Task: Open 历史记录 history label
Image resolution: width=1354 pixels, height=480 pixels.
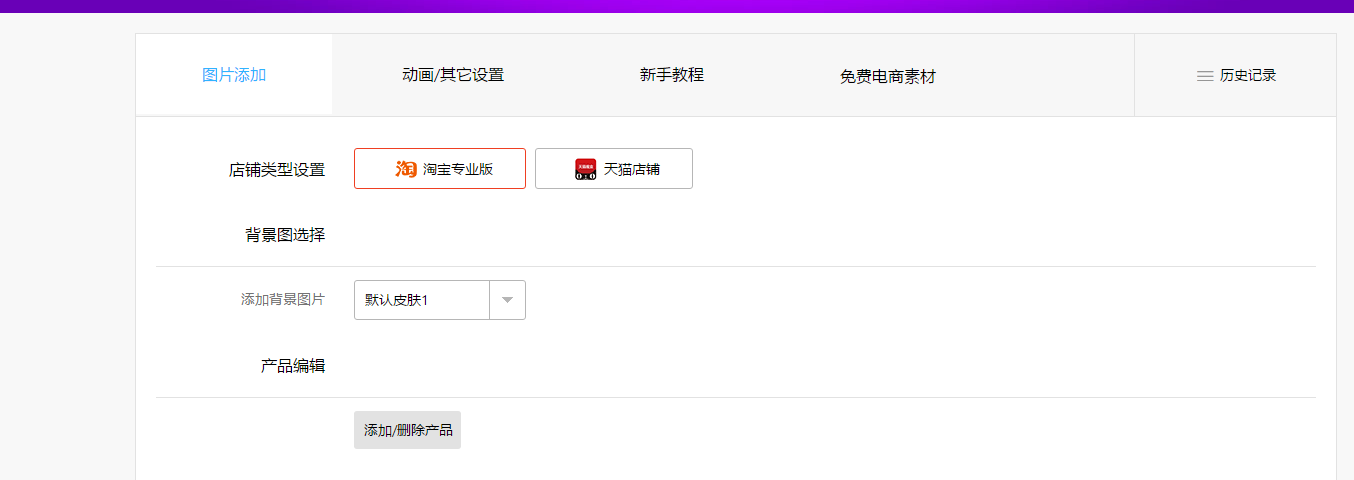Action: pyautogui.click(x=1248, y=75)
